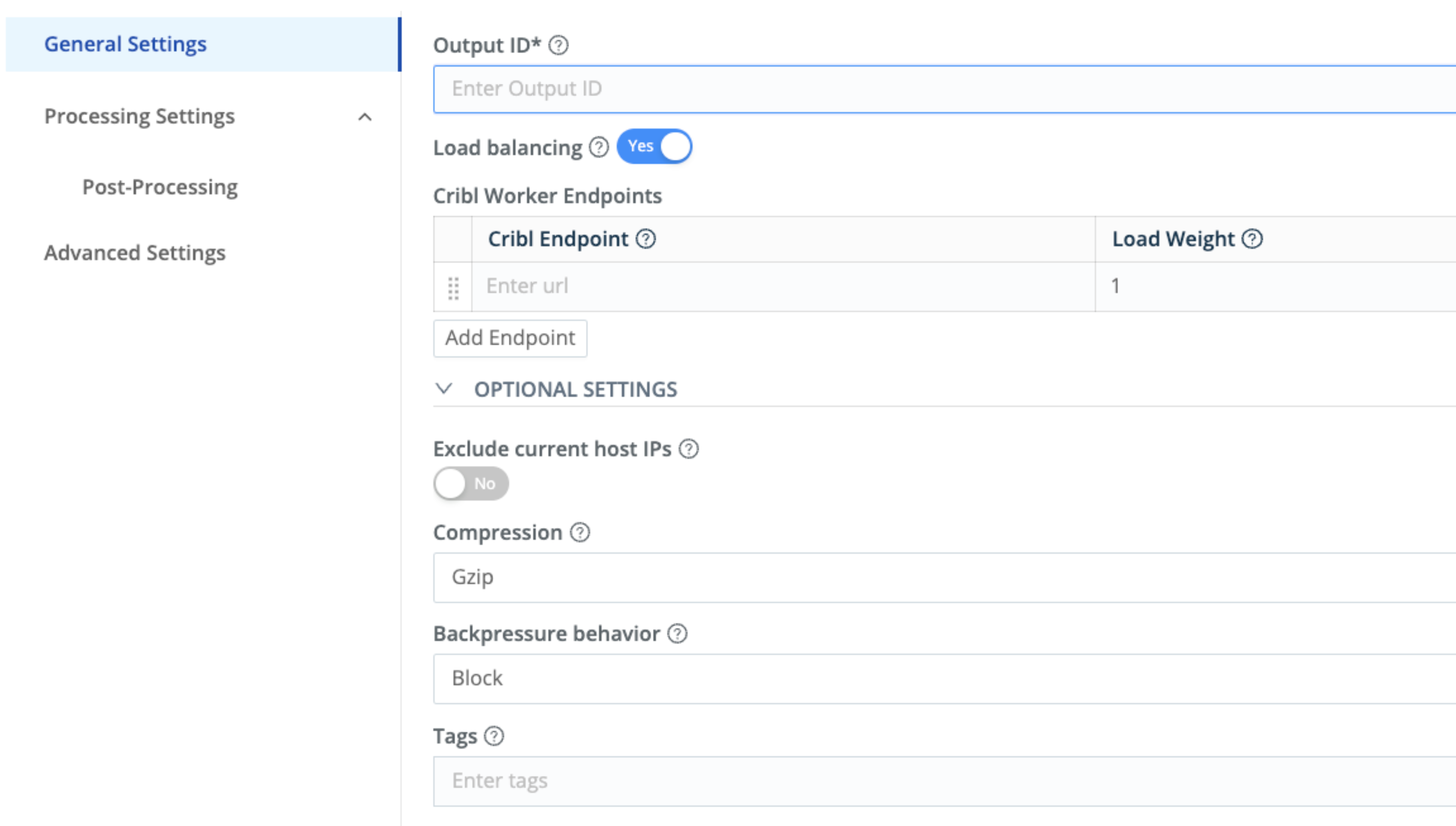This screenshot has height=826, width=1456.
Task: Click the Load balancing help icon
Action: [x=598, y=147]
